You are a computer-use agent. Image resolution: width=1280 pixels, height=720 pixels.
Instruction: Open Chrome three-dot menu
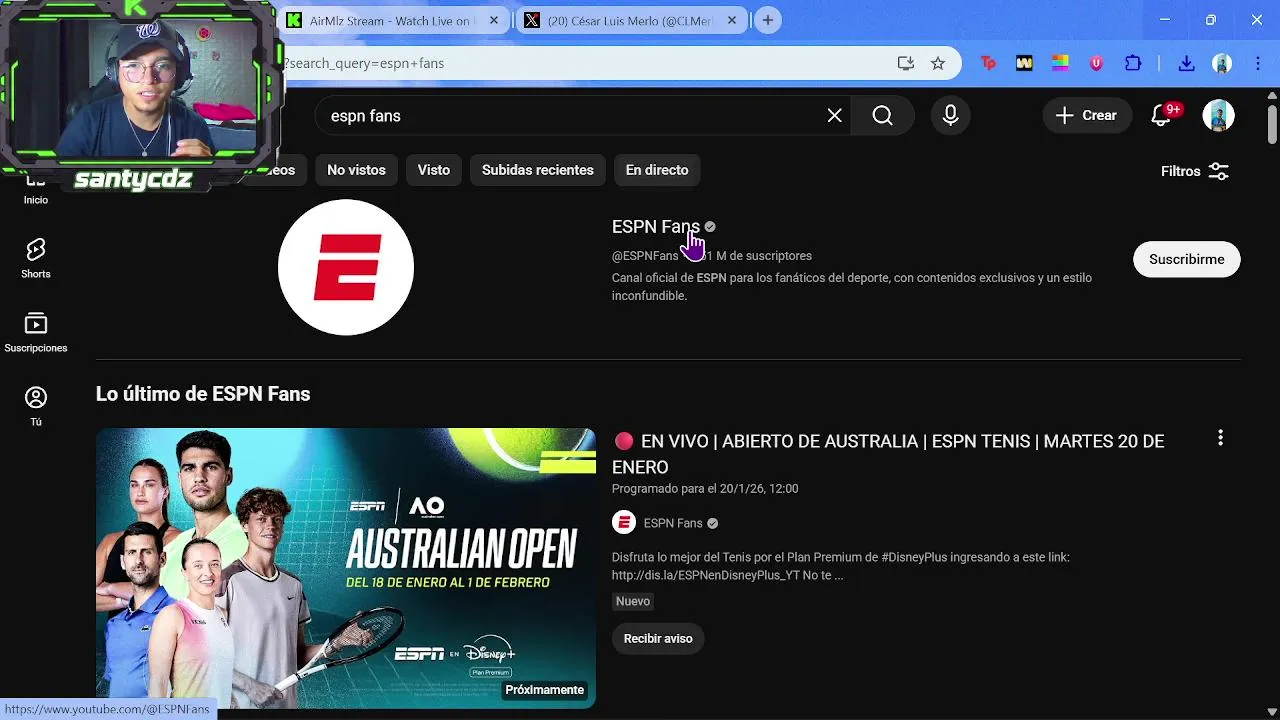[1258, 63]
